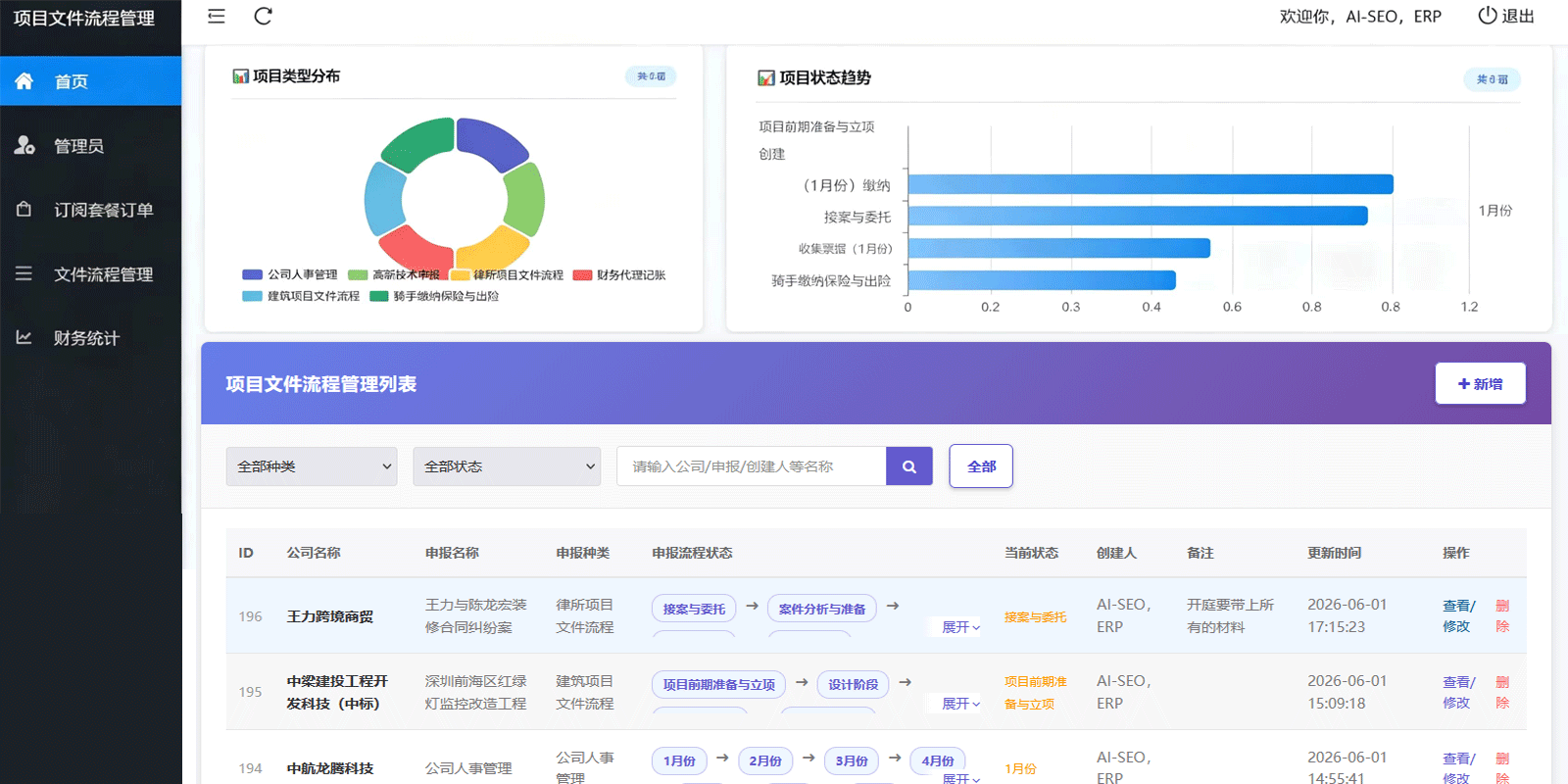Open 查看/修改 for row 195
The image size is (1568, 784).
click(1458, 692)
